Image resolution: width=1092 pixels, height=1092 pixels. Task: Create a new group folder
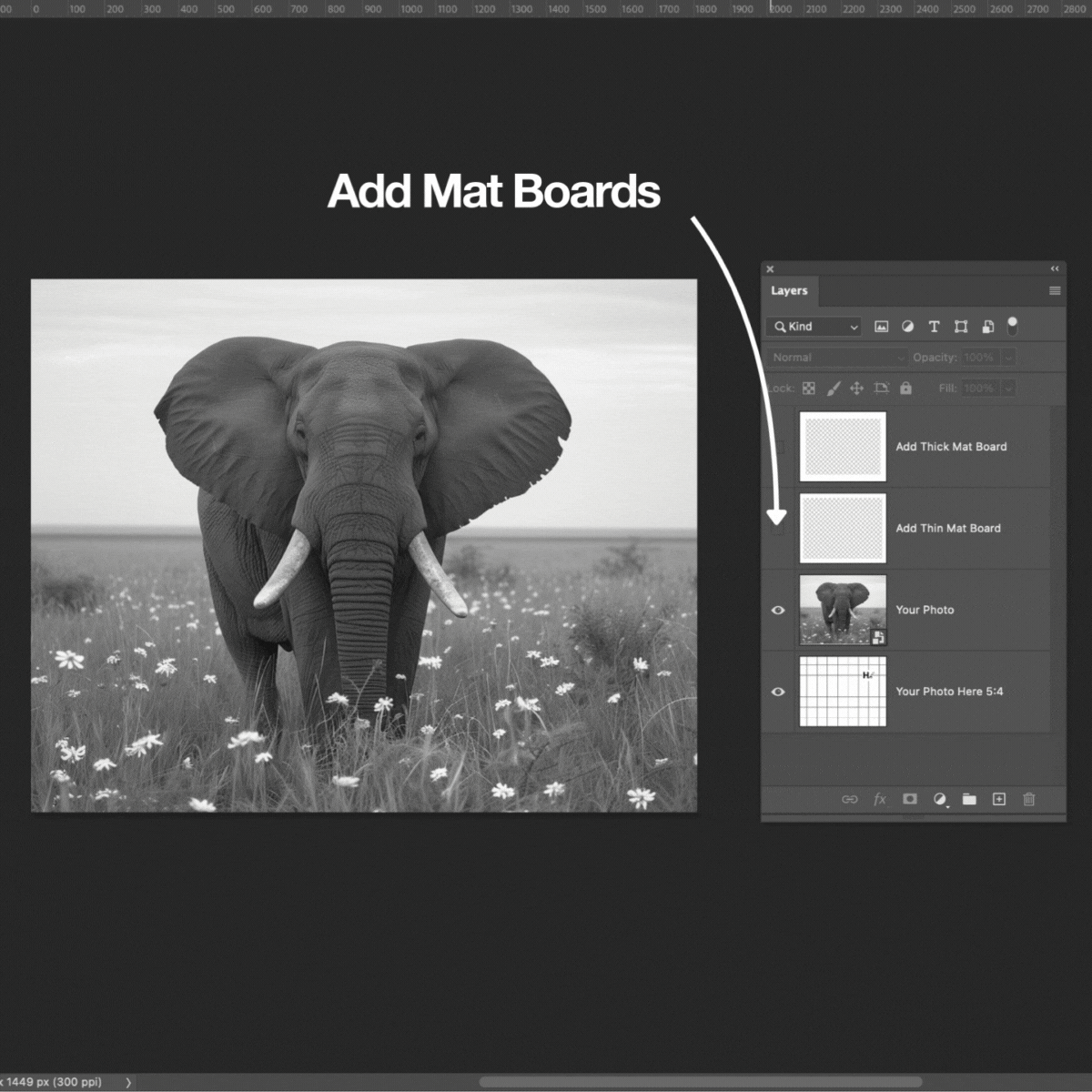[969, 799]
